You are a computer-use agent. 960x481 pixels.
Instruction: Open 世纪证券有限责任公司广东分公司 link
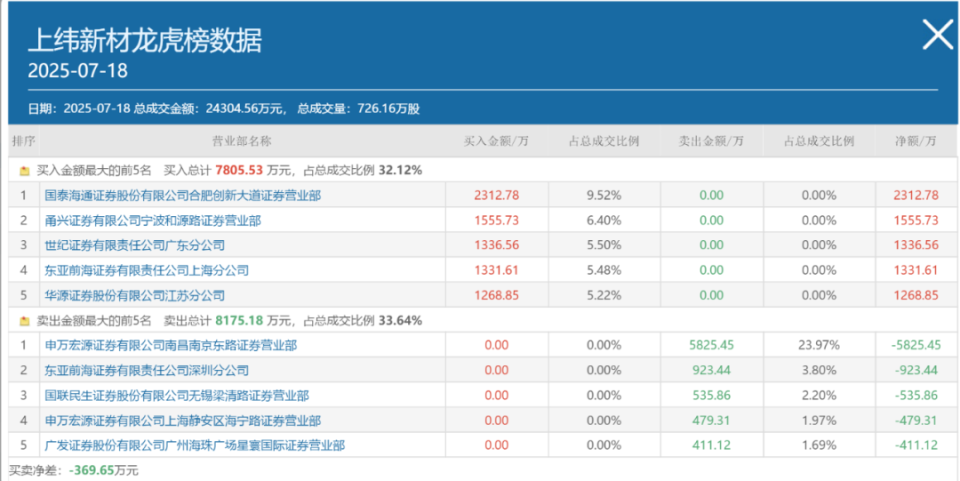pos(135,245)
